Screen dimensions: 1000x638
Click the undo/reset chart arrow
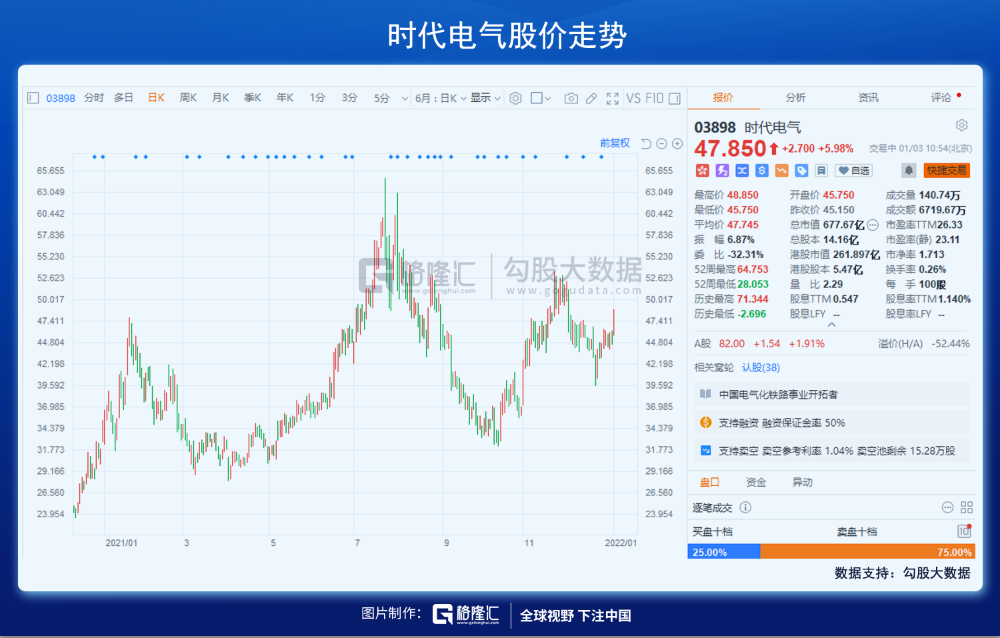[x=646, y=144]
